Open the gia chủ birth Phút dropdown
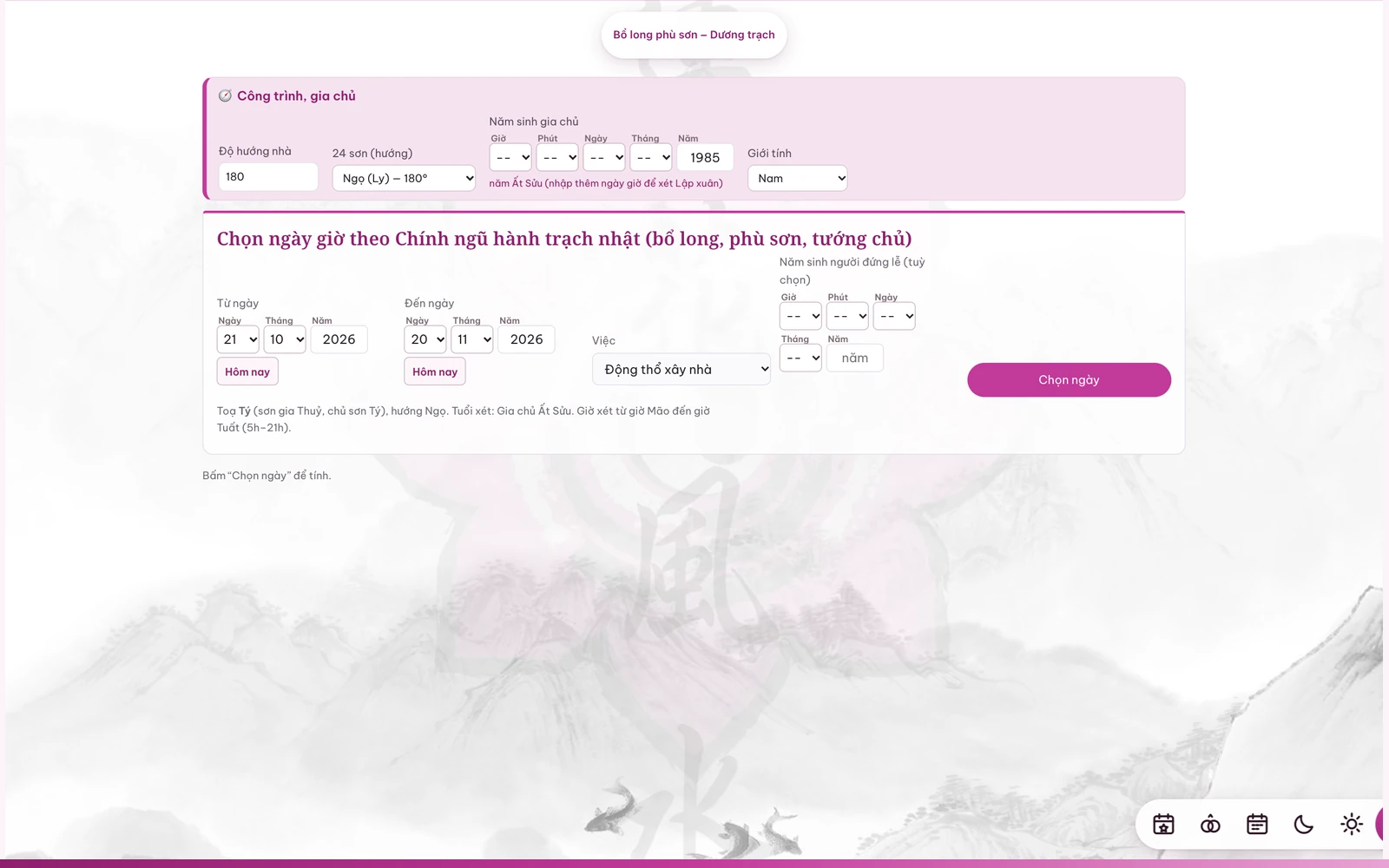The width and height of the screenshot is (1389, 868). (x=557, y=157)
